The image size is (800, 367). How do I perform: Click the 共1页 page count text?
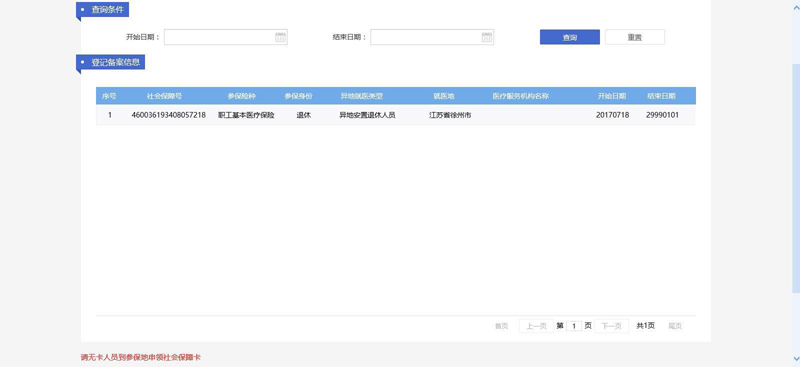click(645, 326)
